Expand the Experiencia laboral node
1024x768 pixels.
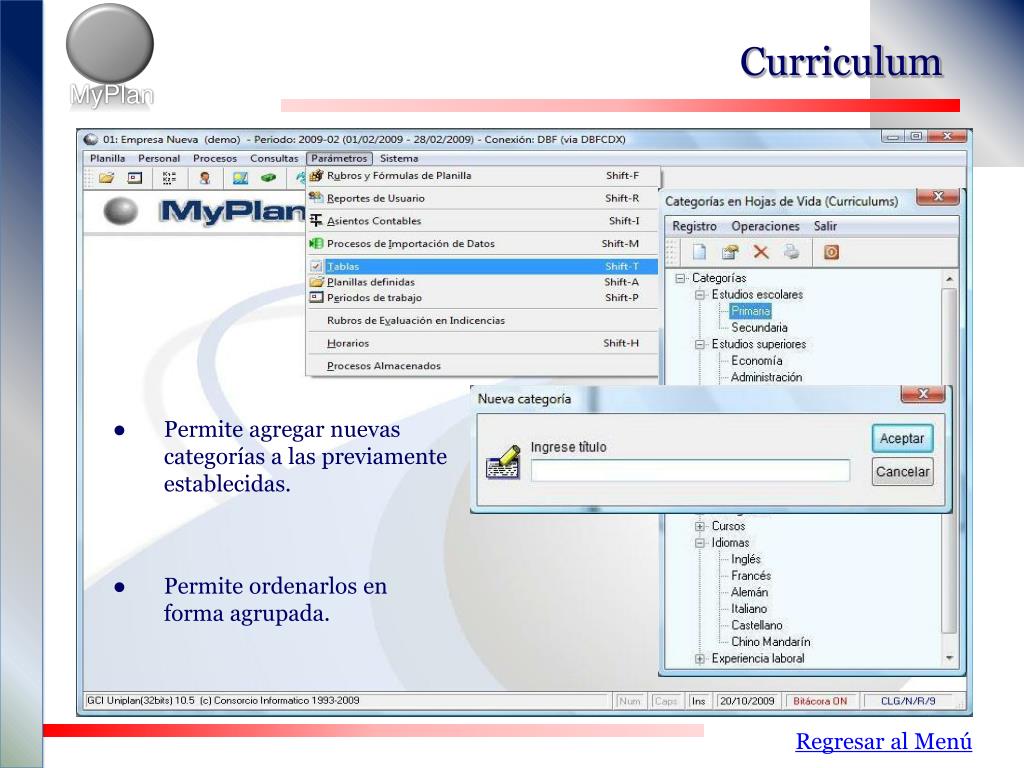[x=700, y=659]
